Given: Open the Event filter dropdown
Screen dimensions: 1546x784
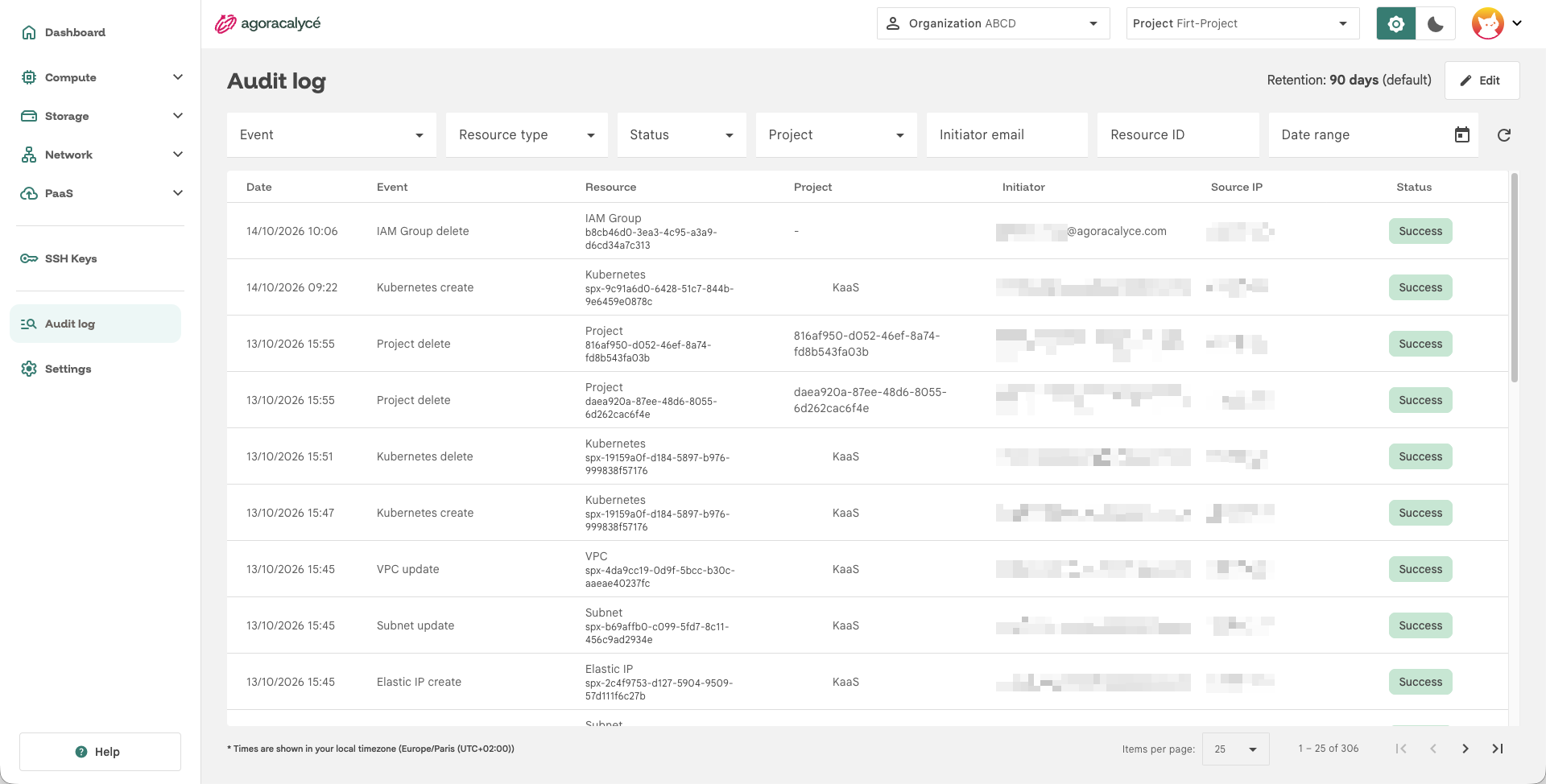Looking at the screenshot, I should [x=332, y=134].
